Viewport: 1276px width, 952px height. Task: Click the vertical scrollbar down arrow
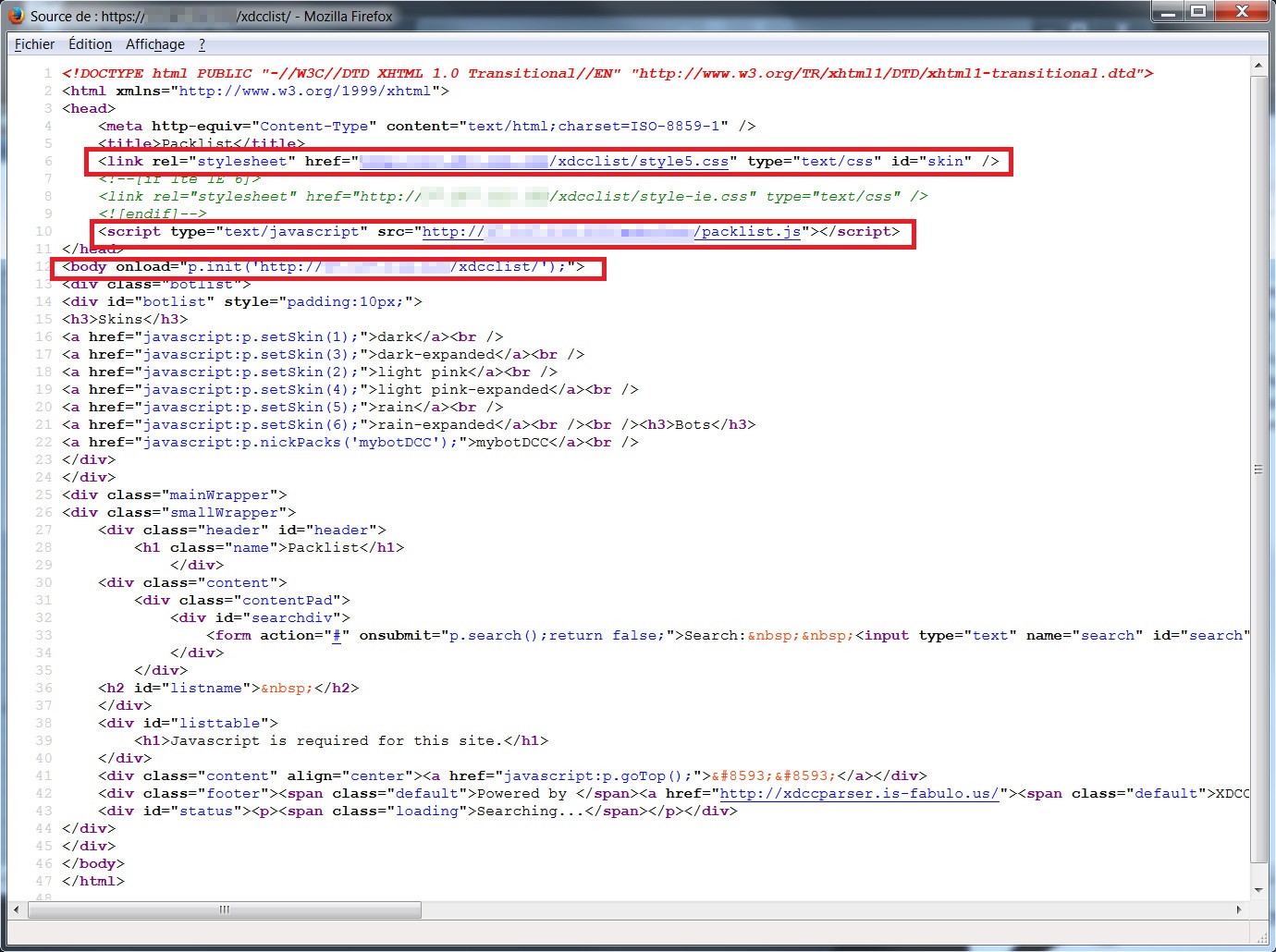click(x=1258, y=889)
